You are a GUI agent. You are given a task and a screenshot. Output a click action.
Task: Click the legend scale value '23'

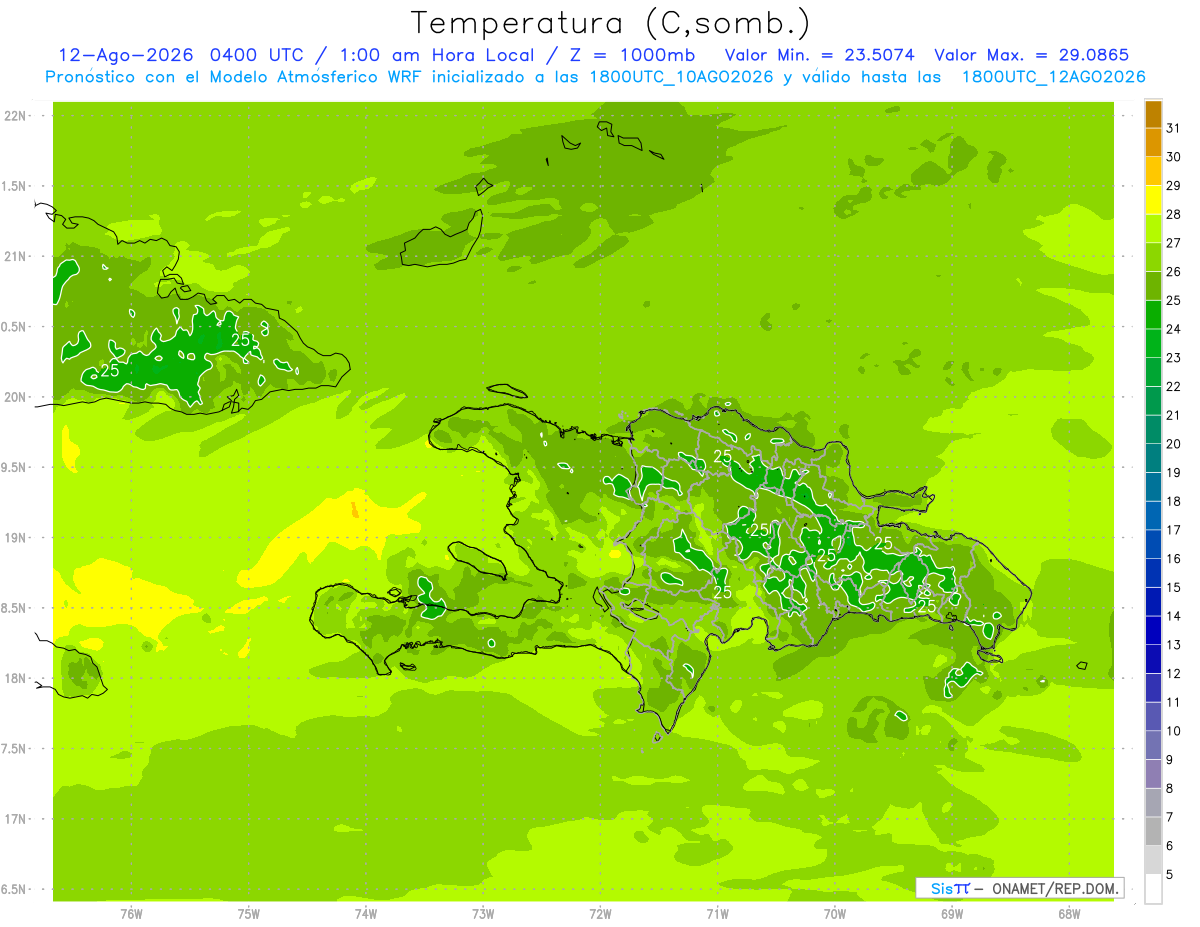pyautogui.click(x=1174, y=358)
